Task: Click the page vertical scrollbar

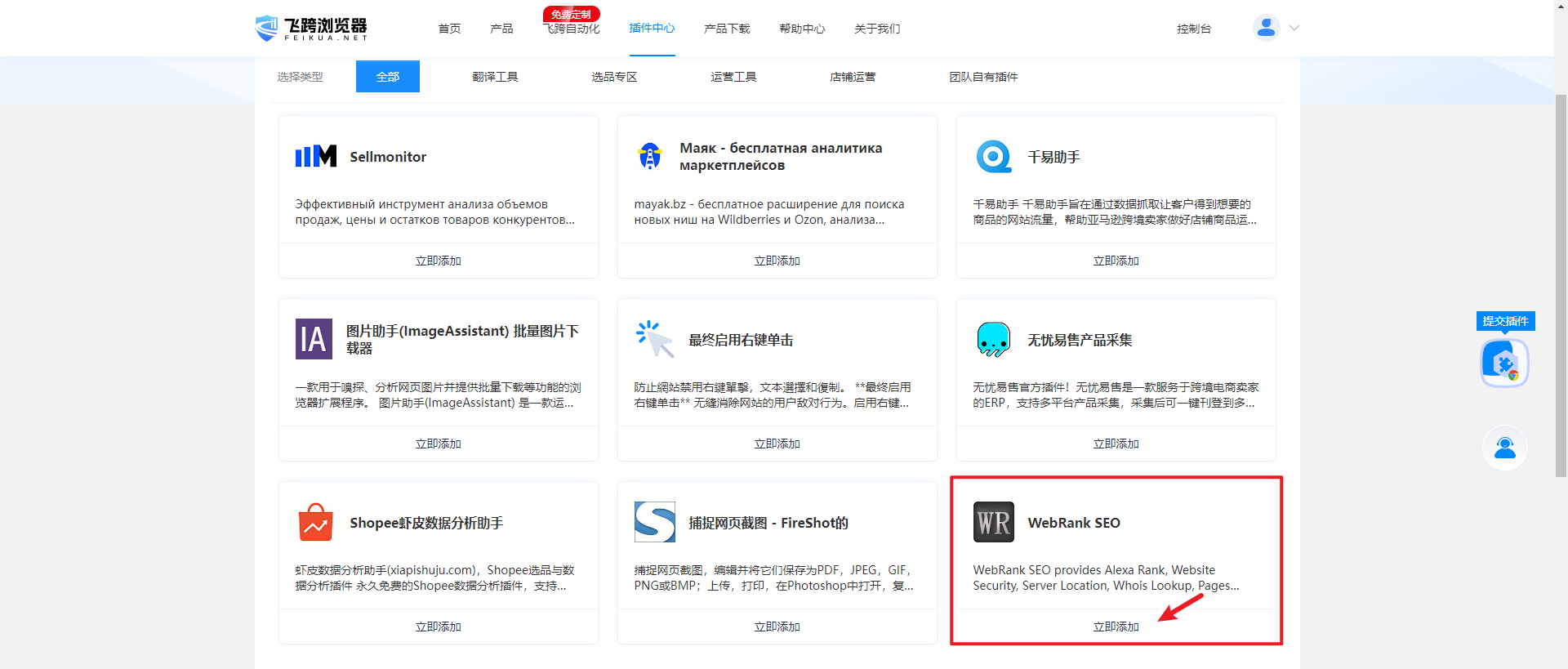Action: click(1561, 286)
